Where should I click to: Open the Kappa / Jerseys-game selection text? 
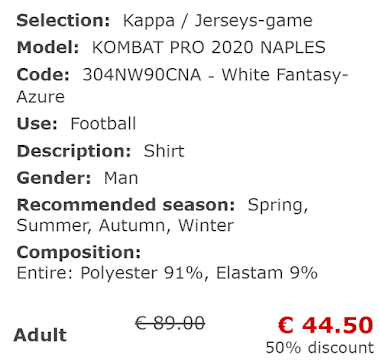coord(218,21)
